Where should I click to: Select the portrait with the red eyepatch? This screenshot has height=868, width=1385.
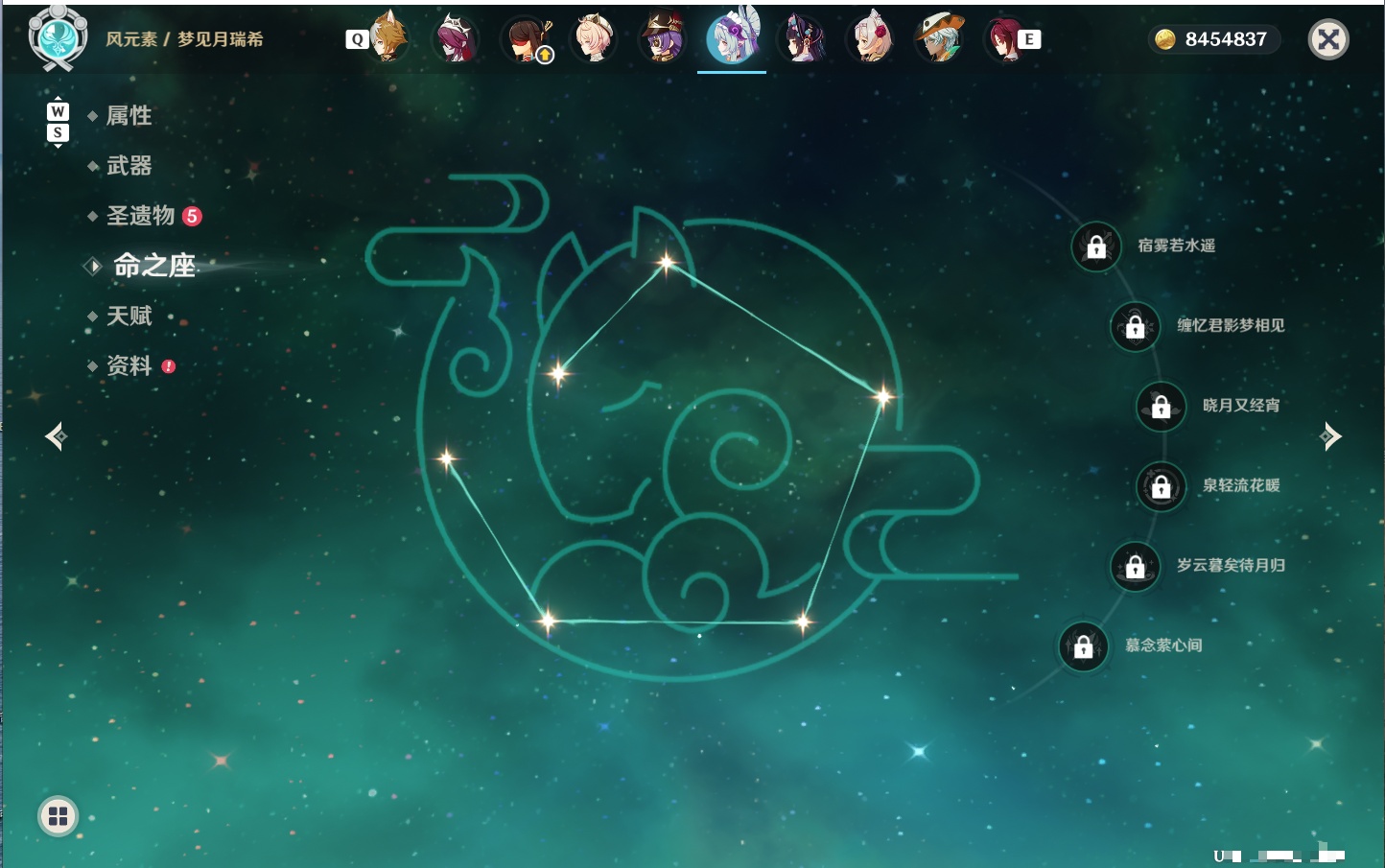pos(527,39)
